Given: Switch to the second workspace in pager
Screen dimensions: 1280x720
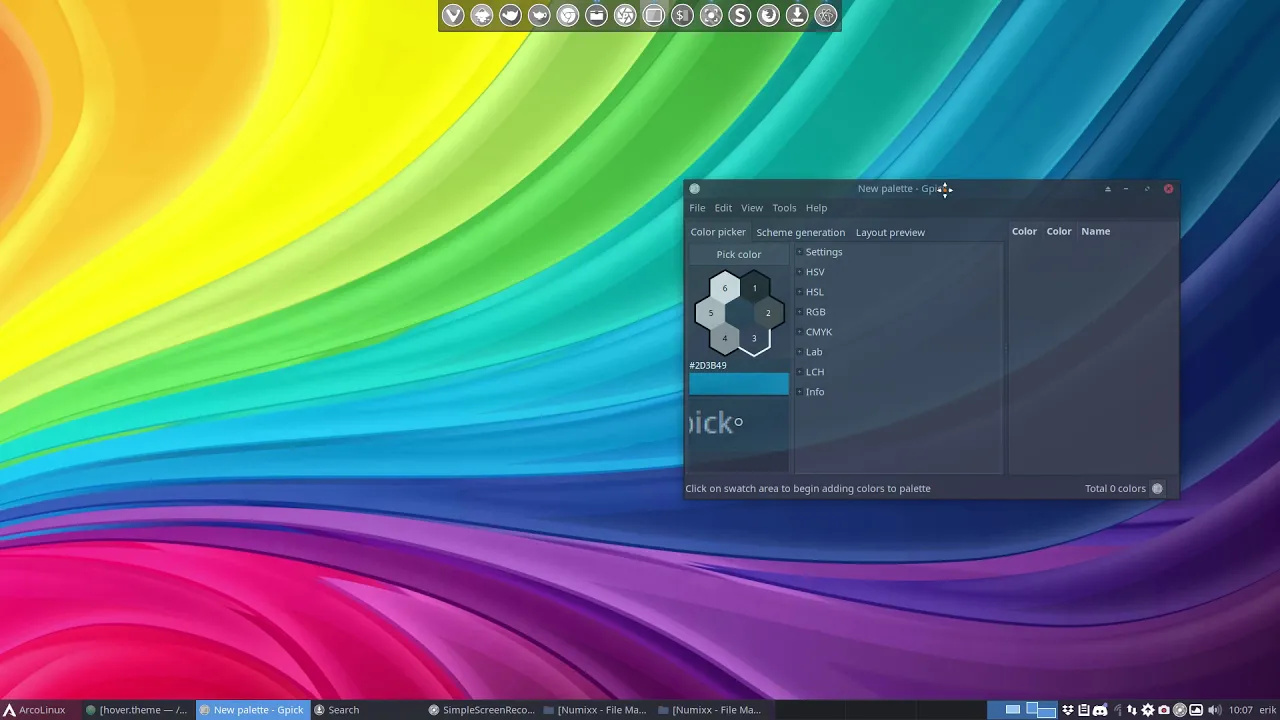Looking at the screenshot, I should pos(1041,710).
